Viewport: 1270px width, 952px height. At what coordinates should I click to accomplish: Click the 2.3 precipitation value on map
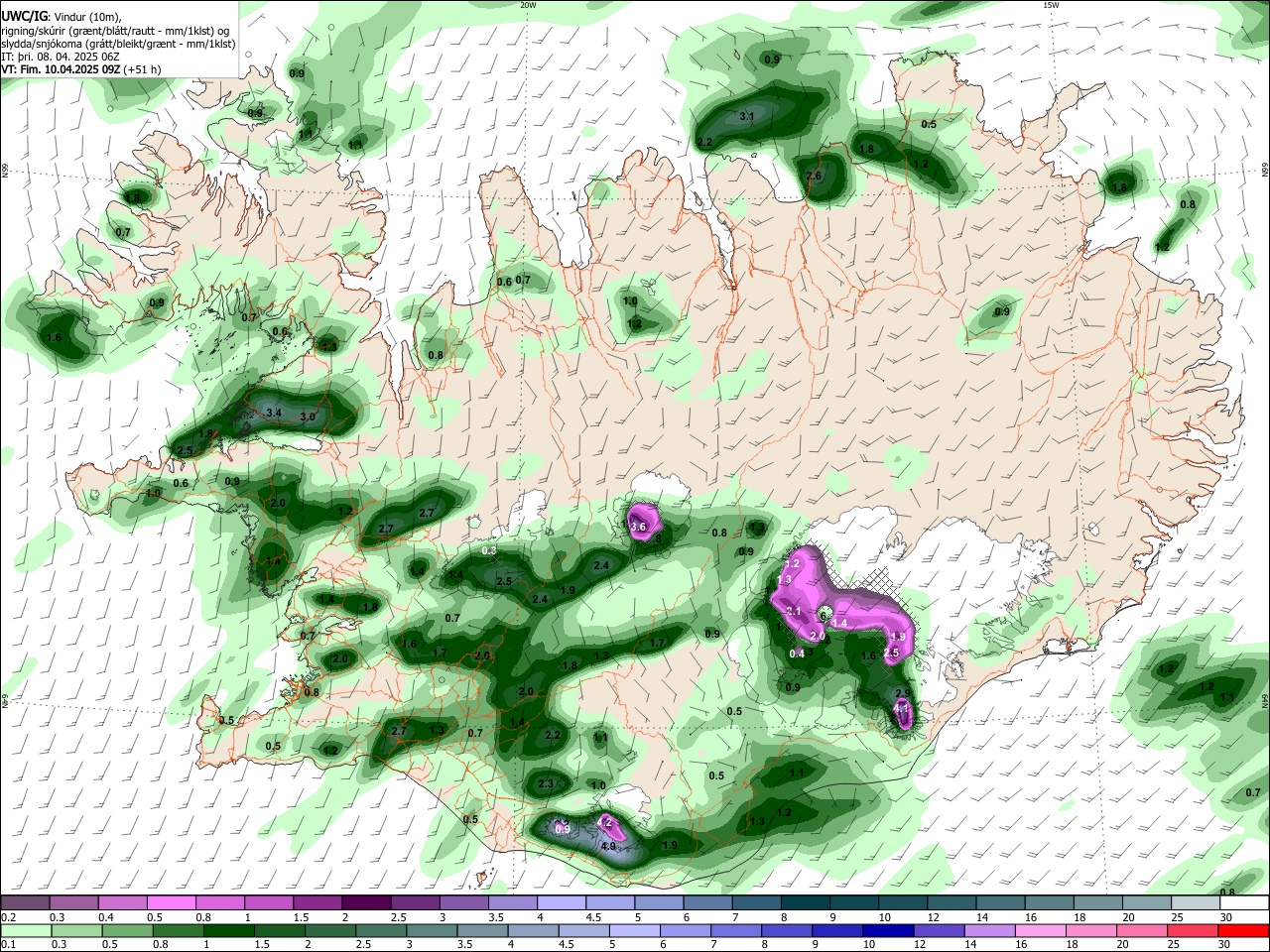click(545, 784)
